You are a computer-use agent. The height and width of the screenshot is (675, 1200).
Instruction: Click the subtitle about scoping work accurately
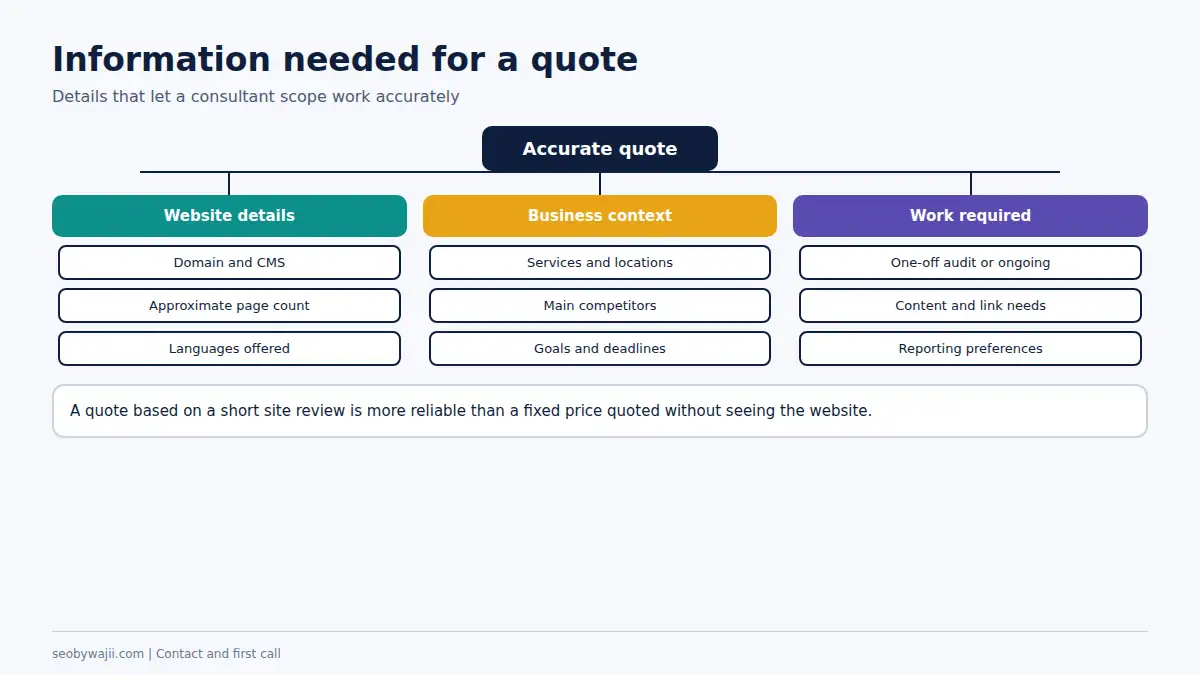[x=256, y=97]
